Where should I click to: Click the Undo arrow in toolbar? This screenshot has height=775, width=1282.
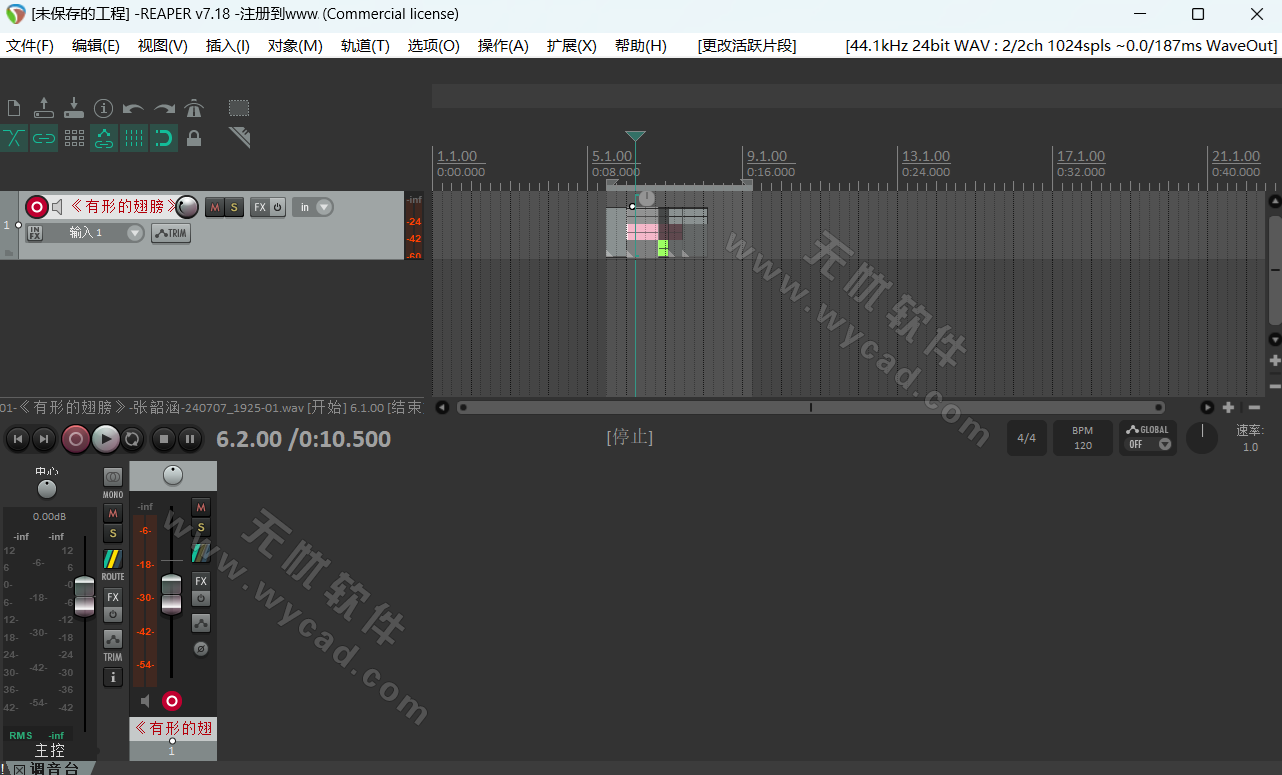point(133,108)
